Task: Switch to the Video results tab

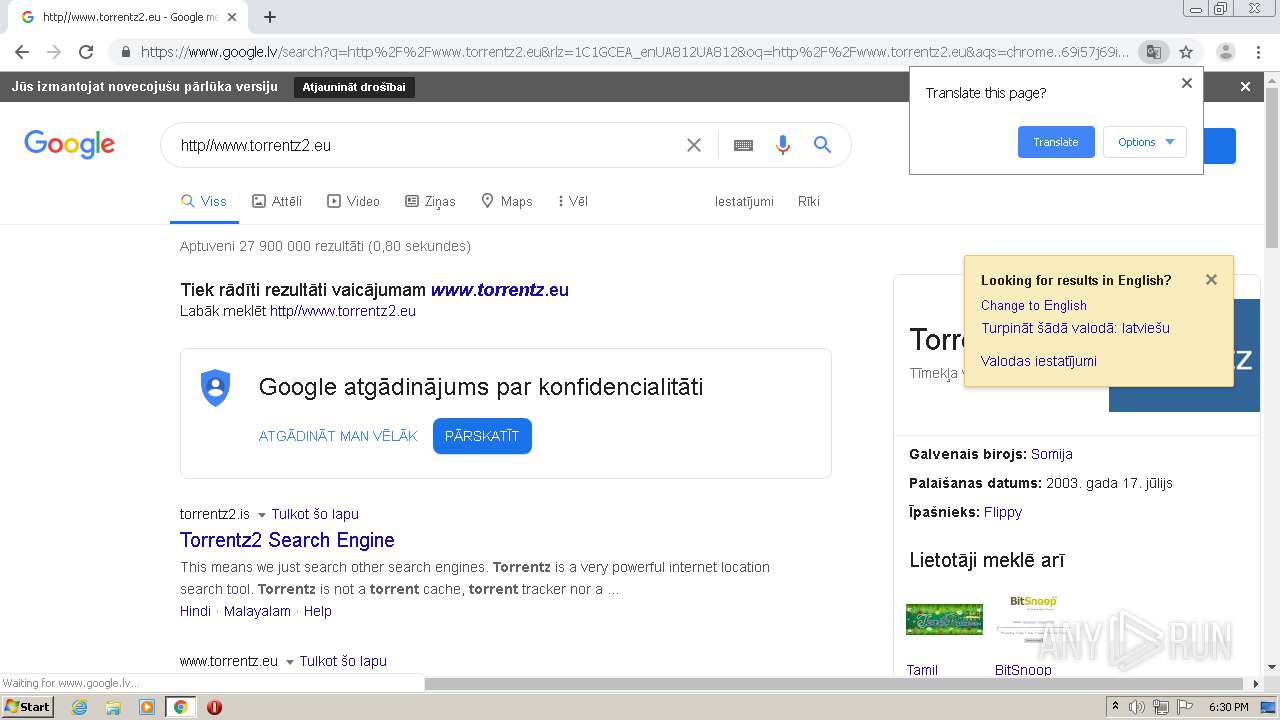Action: 354,201
